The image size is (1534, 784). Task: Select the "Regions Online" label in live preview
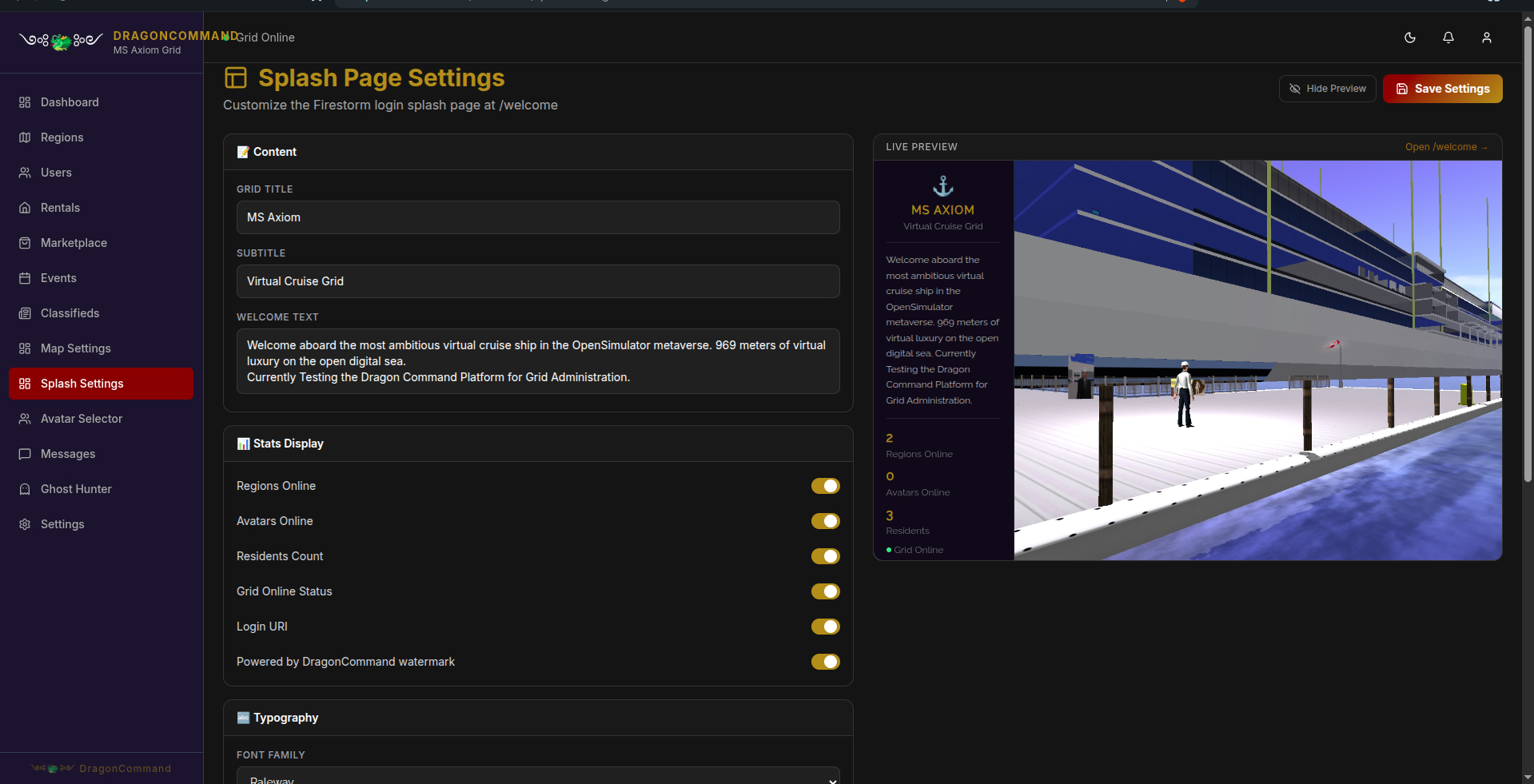tap(919, 454)
